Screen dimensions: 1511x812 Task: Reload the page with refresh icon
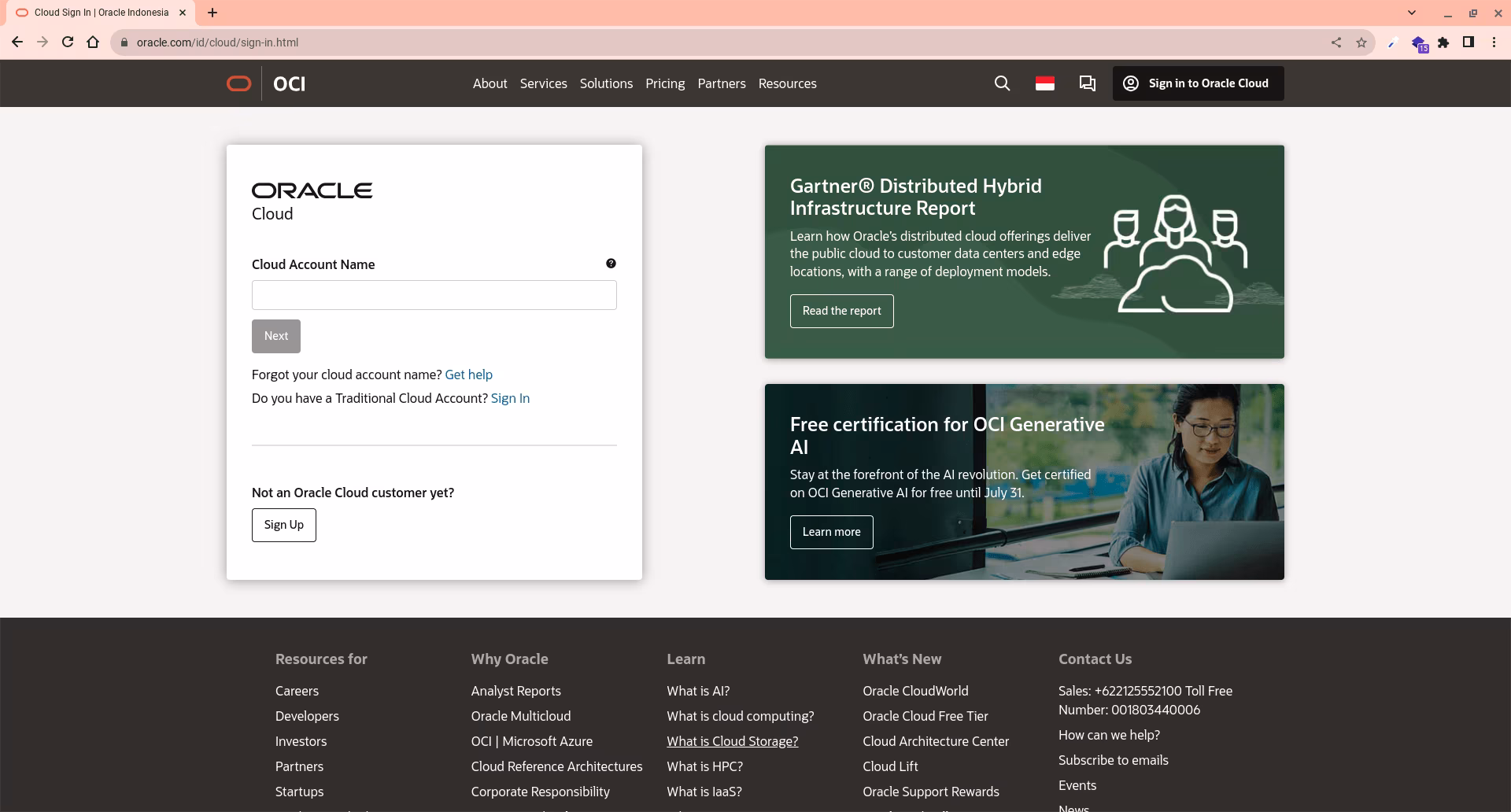tap(68, 42)
